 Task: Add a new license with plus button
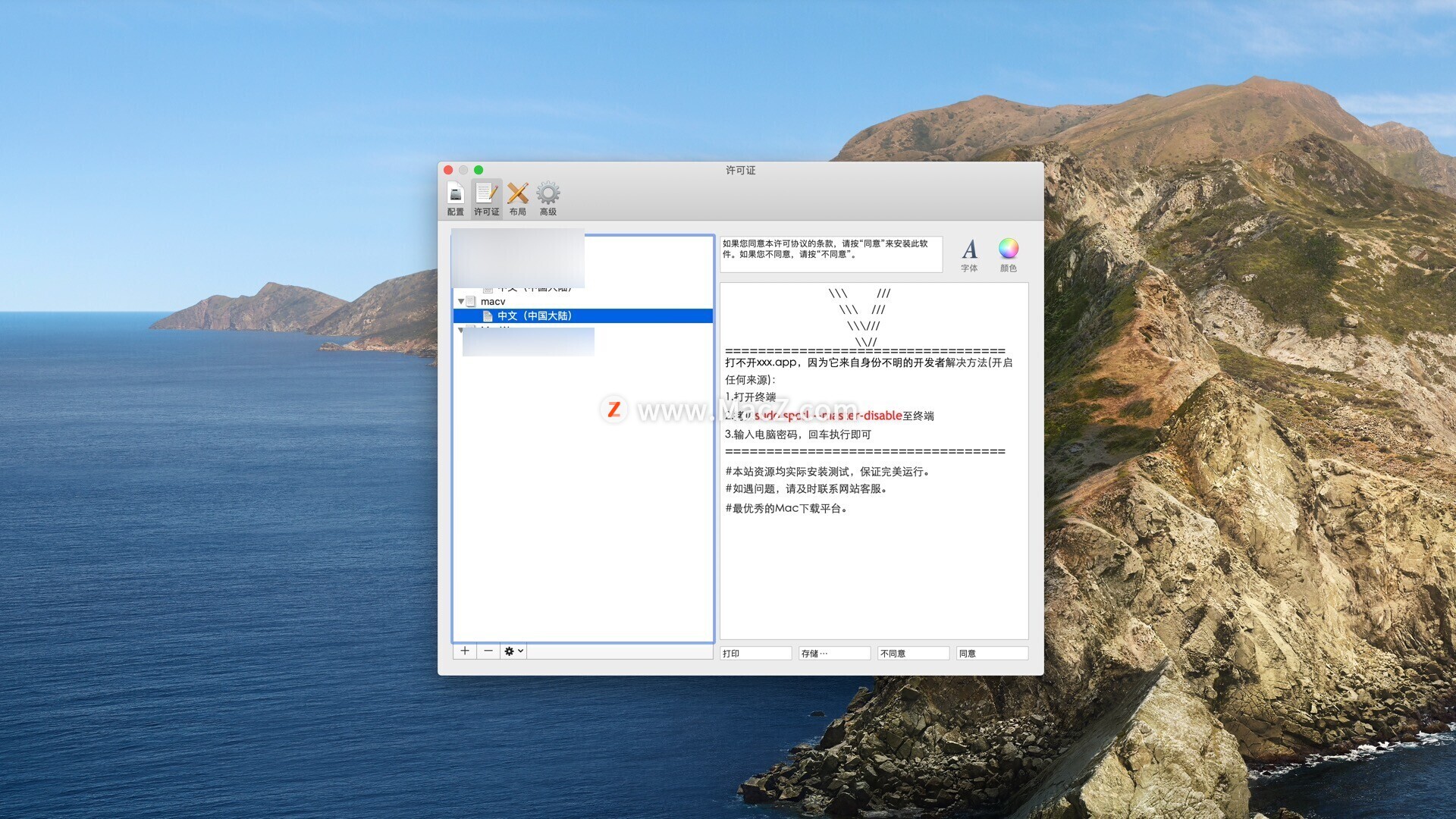[x=465, y=651]
